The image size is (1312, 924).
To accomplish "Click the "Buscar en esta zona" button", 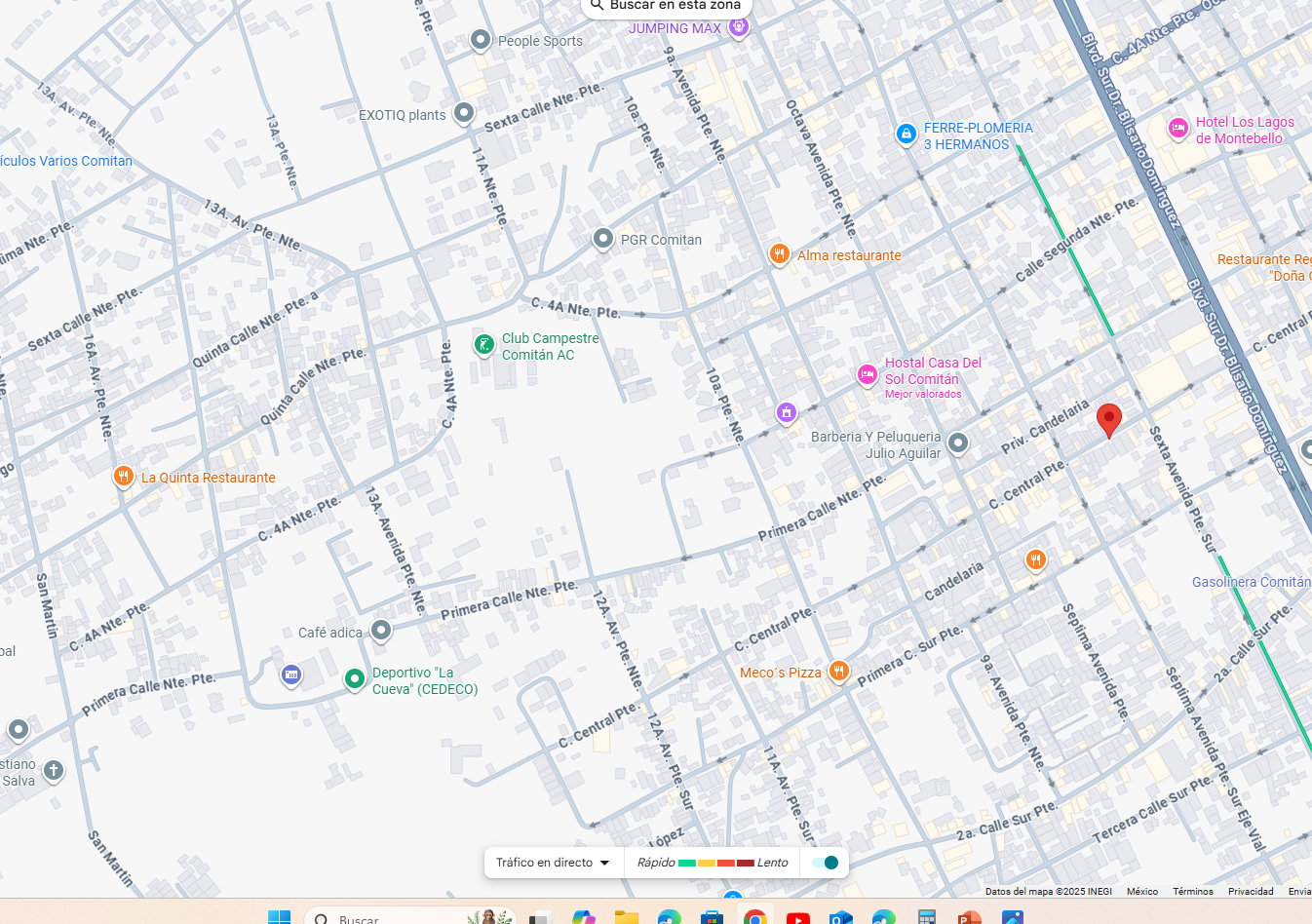I will 667,6.
